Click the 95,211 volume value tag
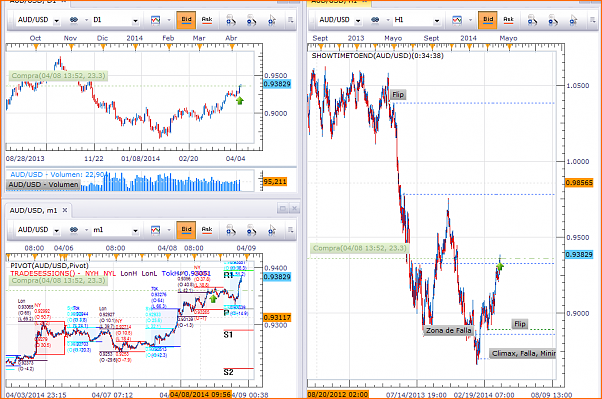The height and width of the screenshot is (399, 602). point(275,182)
